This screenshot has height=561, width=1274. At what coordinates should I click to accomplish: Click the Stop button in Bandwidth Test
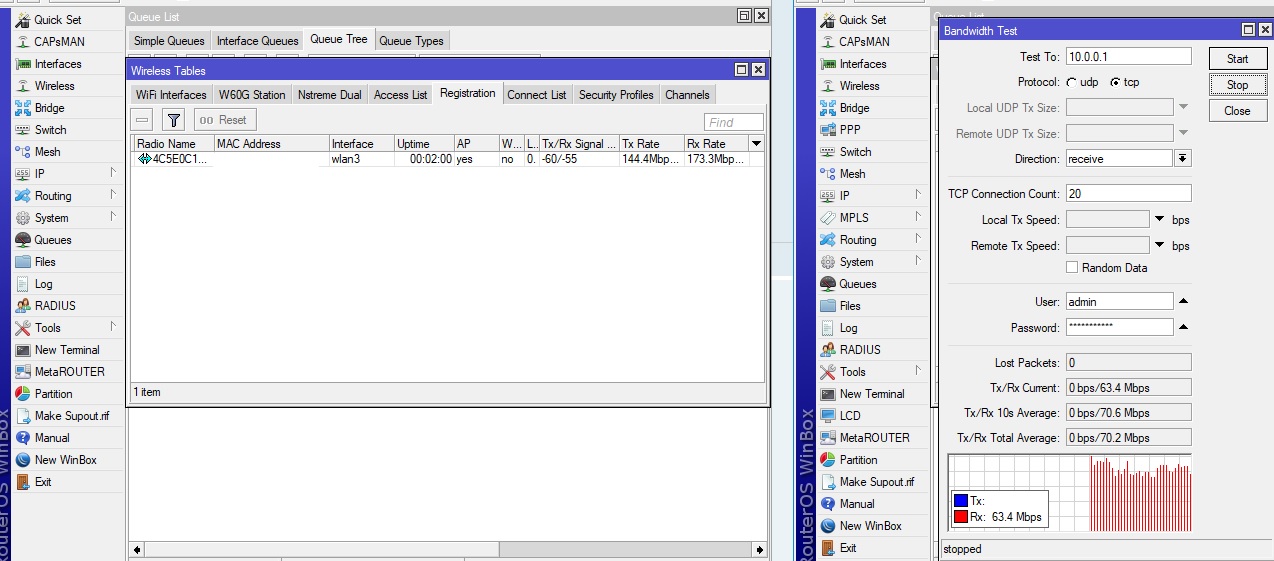1237,85
